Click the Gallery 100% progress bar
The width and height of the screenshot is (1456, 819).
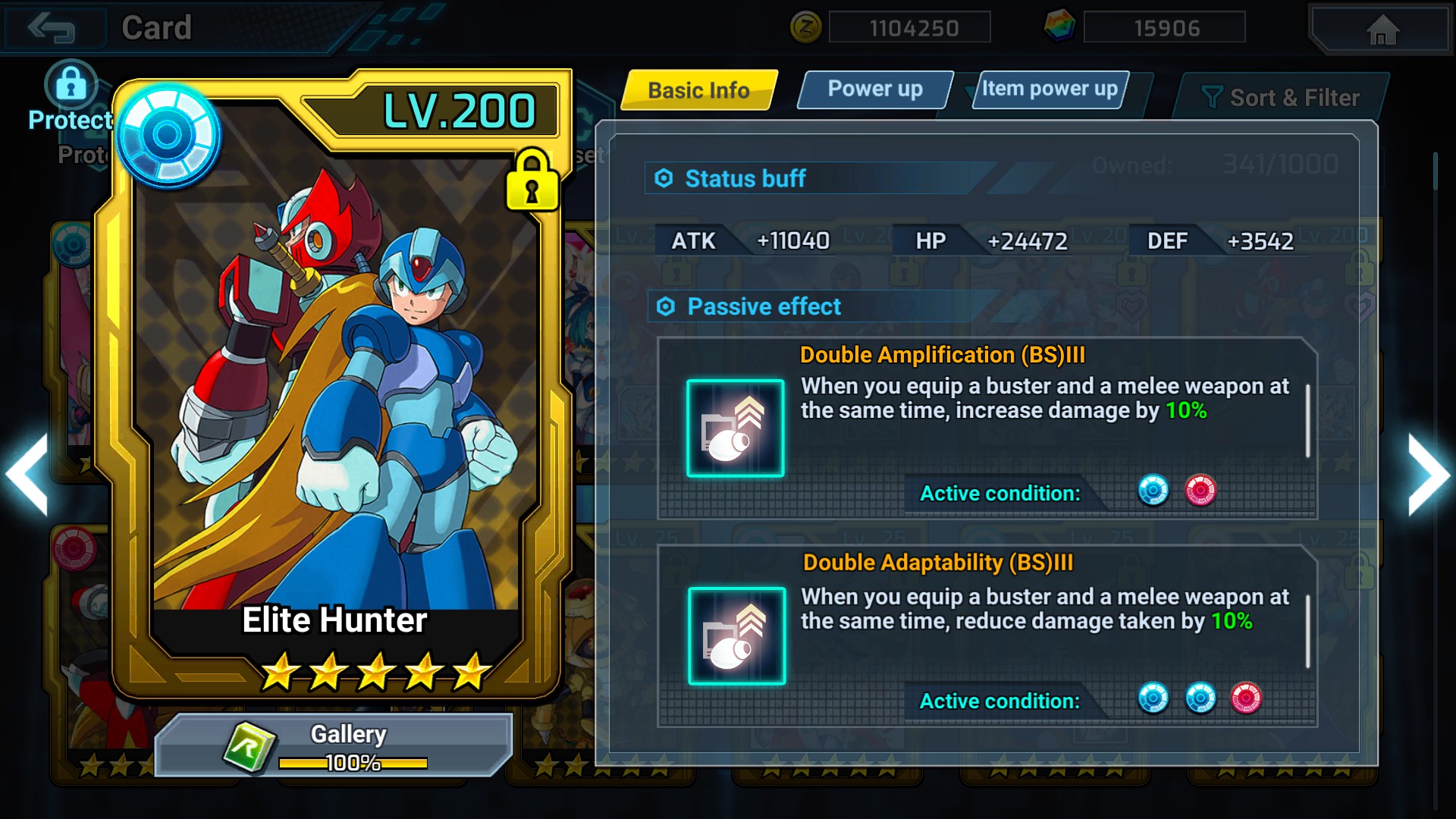(353, 763)
